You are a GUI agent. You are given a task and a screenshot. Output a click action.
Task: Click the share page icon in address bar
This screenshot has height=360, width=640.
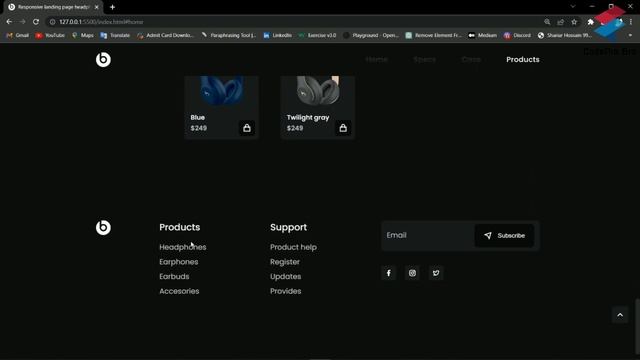tap(560, 22)
